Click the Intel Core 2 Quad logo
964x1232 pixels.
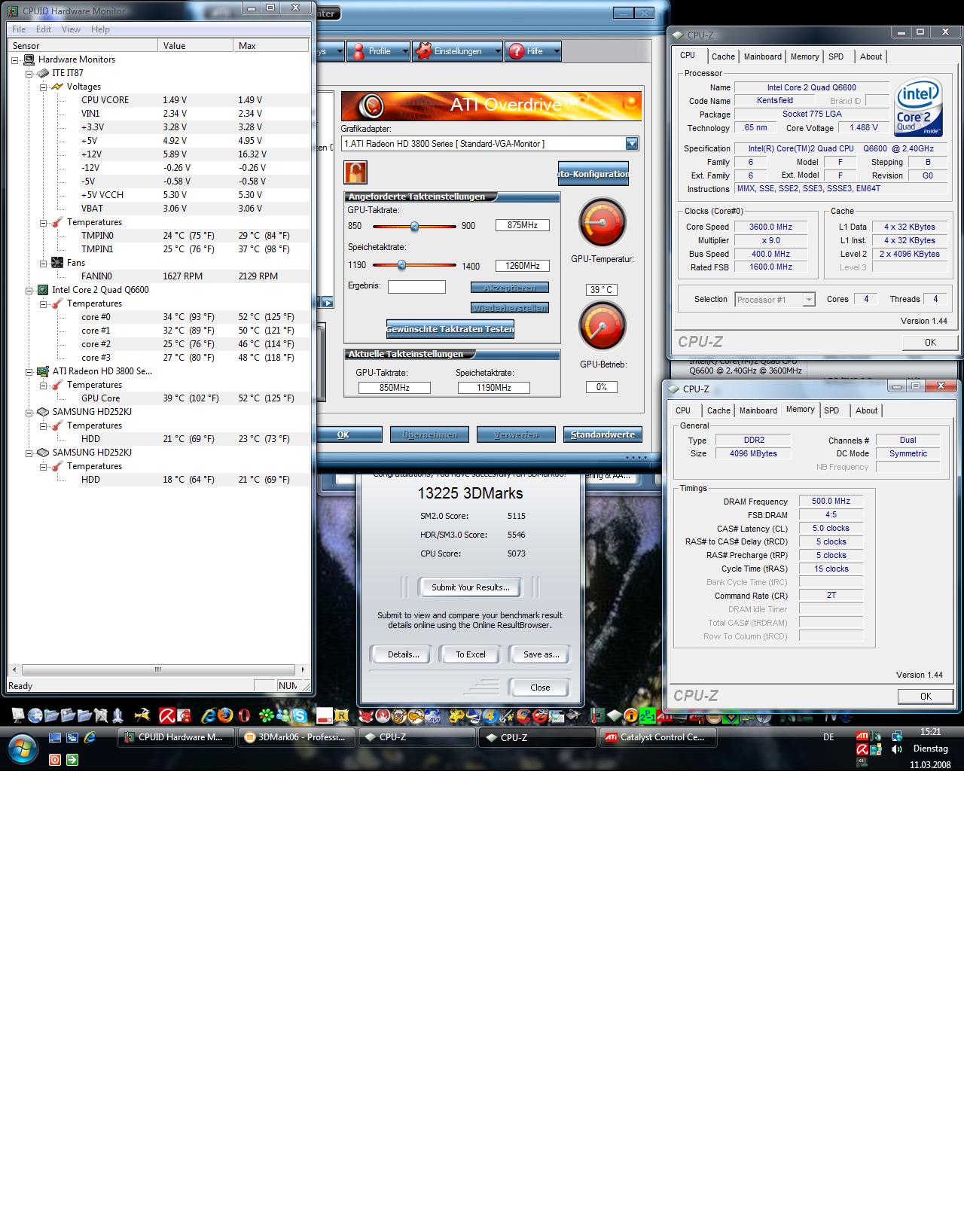918,105
